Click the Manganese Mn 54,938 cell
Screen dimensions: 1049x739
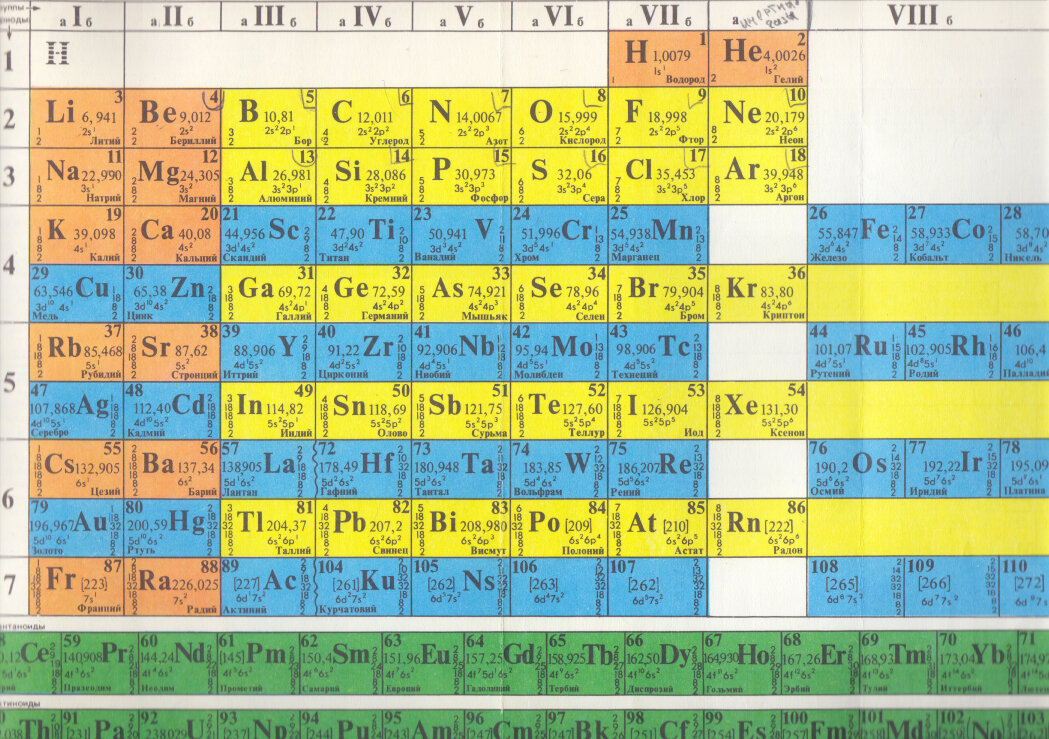coord(658,235)
